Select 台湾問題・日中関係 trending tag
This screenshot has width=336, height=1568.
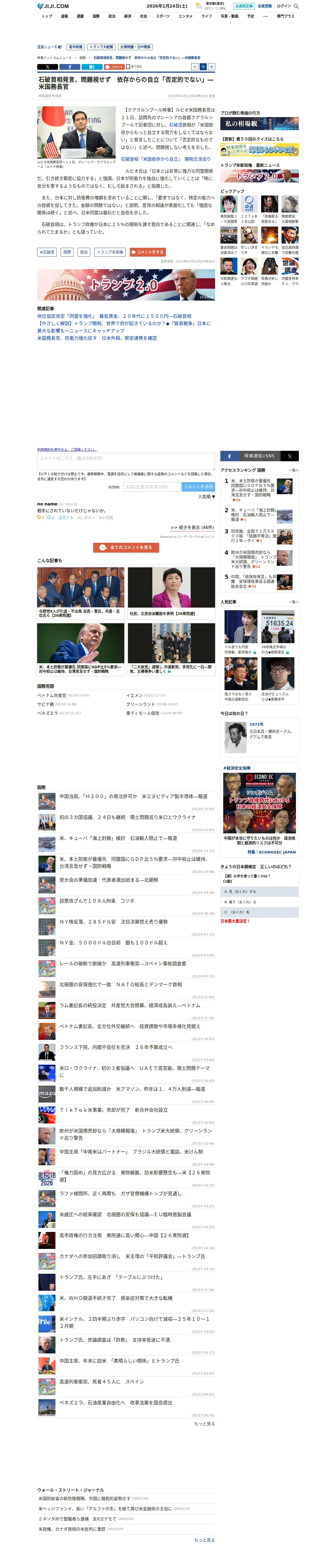pos(135,47)
